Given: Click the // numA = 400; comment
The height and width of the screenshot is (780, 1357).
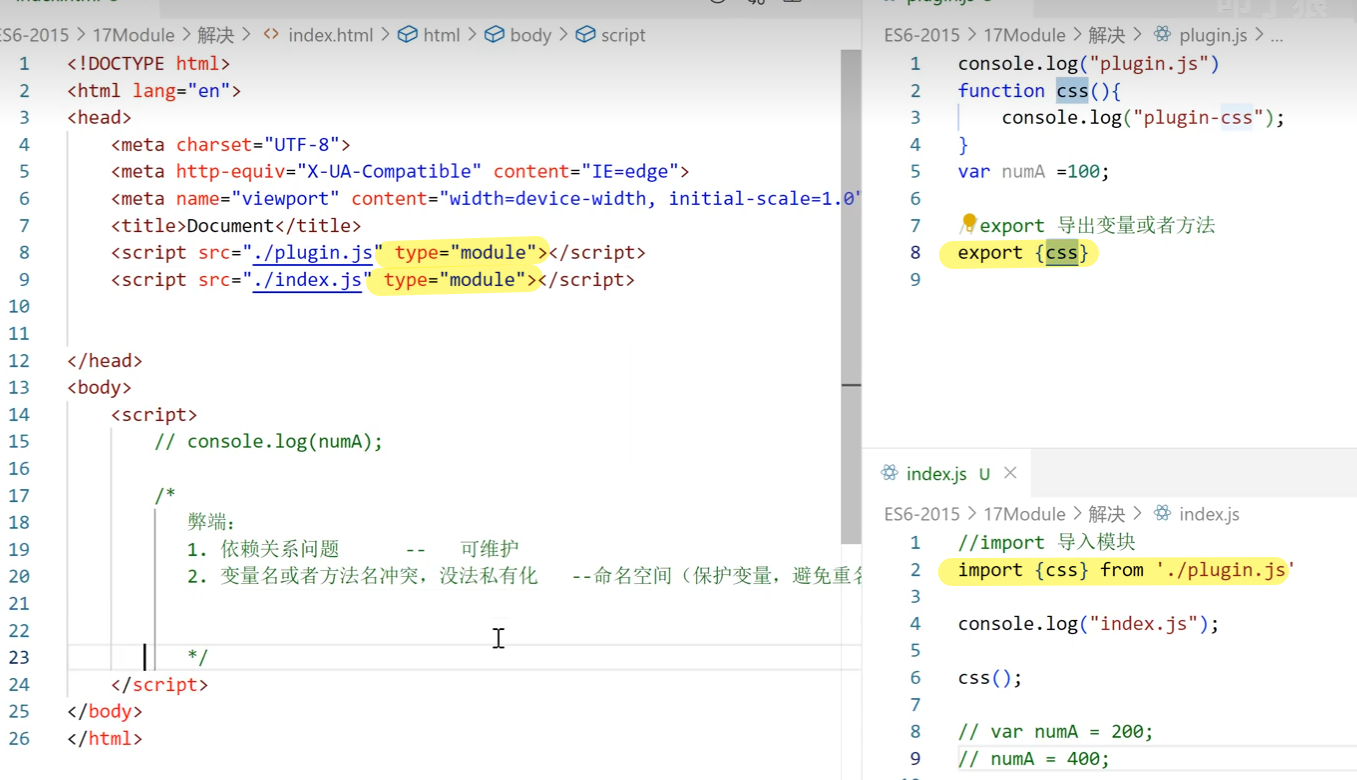Looking at the screenshot, I should pyautogui.click(x=1034, y=759).
